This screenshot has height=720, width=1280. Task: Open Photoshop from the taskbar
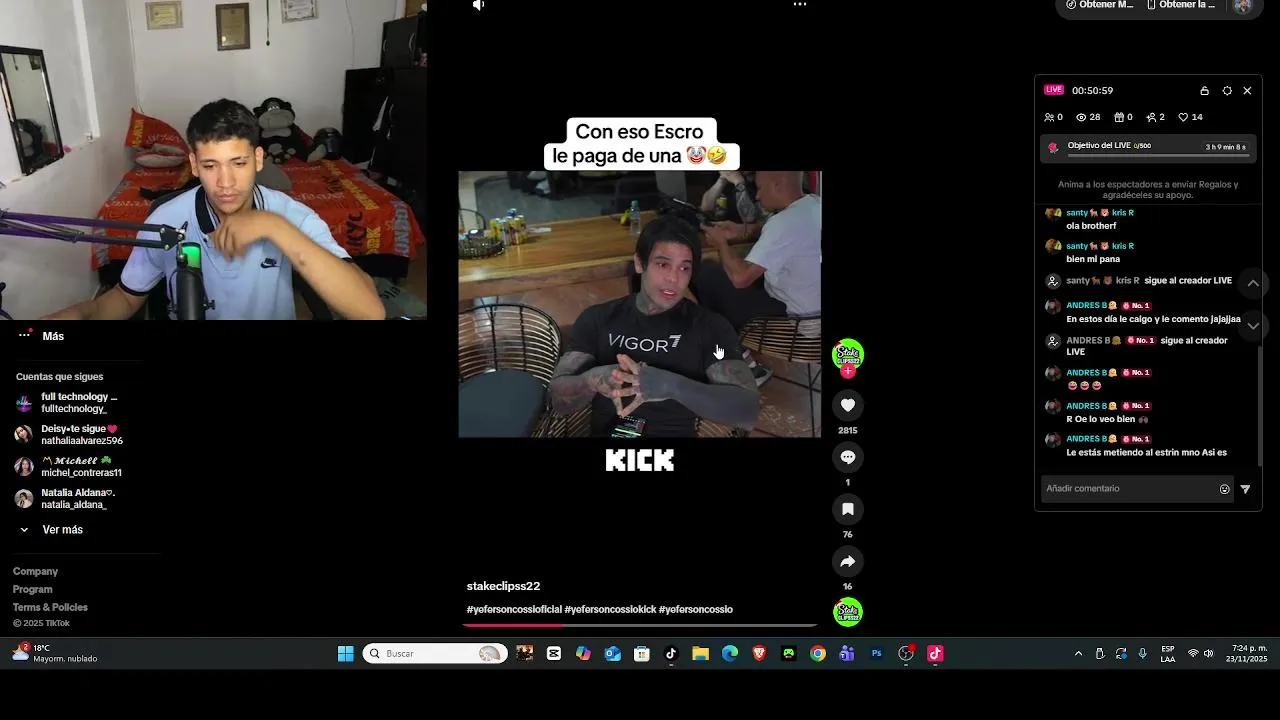pyautogui.click(x=877, y=654)
